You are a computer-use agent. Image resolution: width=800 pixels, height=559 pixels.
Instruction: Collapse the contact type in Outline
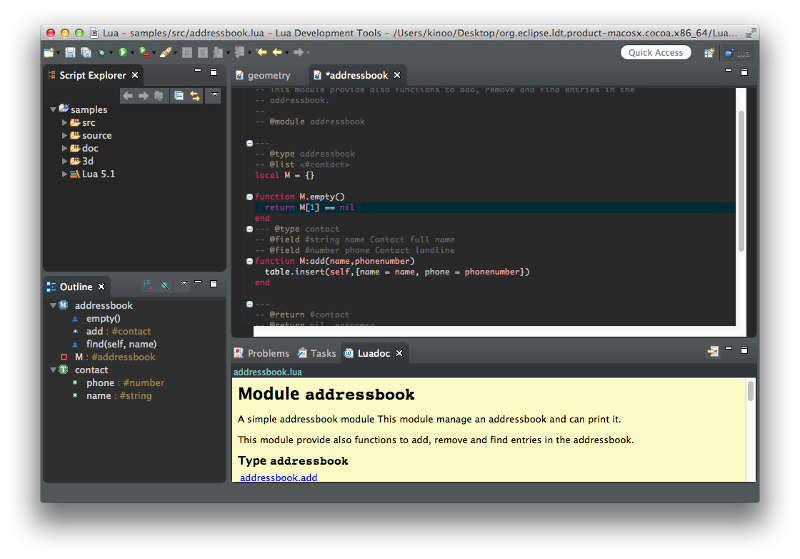coord(53,370)
